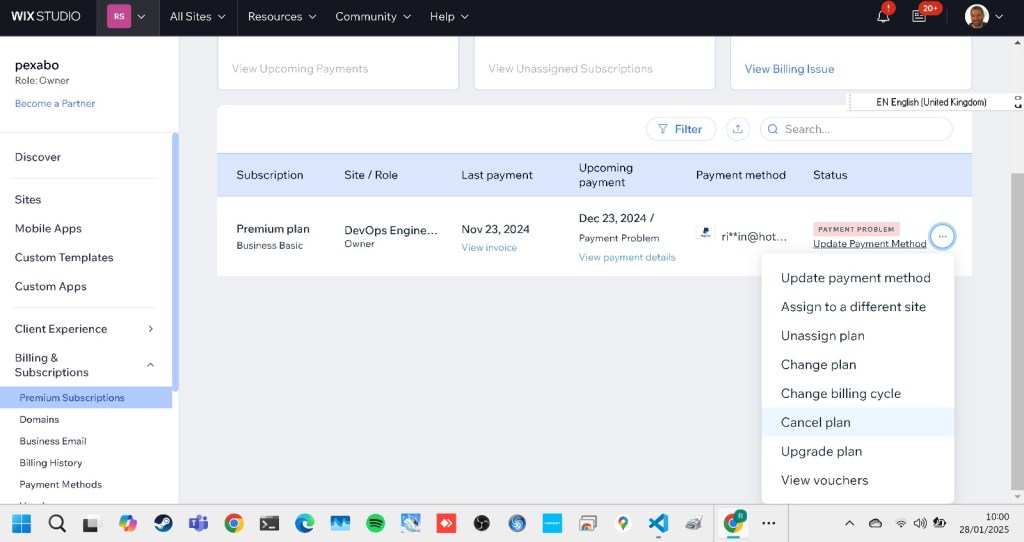
Task: Expand the dropdown arrow beside the avatar
Action: click(999, 17)
